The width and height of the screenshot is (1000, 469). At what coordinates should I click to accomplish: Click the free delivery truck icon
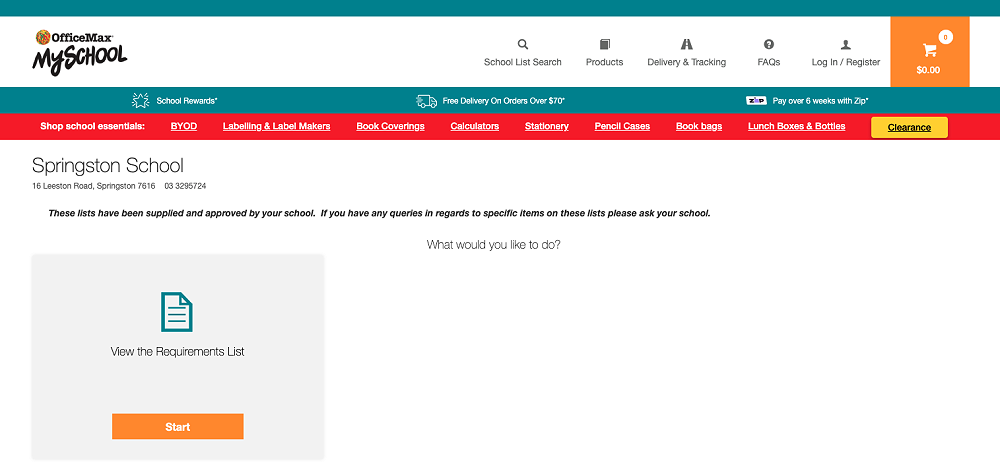click(x=426, y=101)
